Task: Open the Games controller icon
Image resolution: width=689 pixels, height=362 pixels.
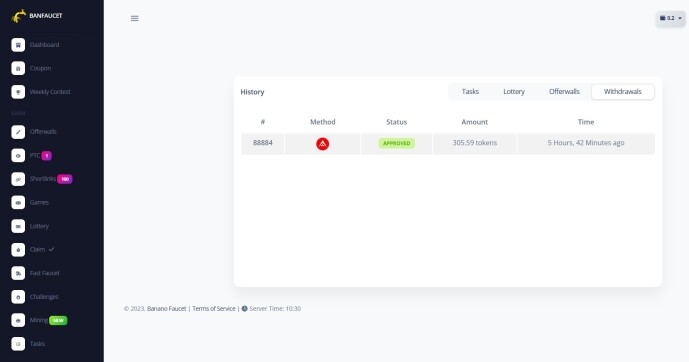Action: click(18, 203)
